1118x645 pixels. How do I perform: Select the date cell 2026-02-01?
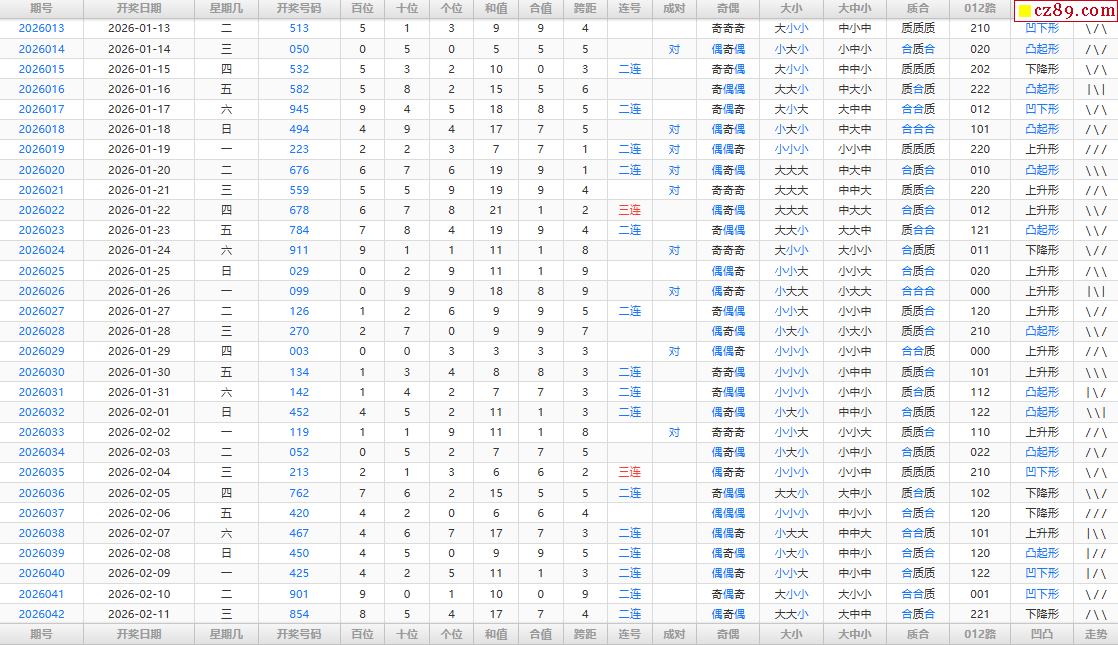(x=139, y=412)
